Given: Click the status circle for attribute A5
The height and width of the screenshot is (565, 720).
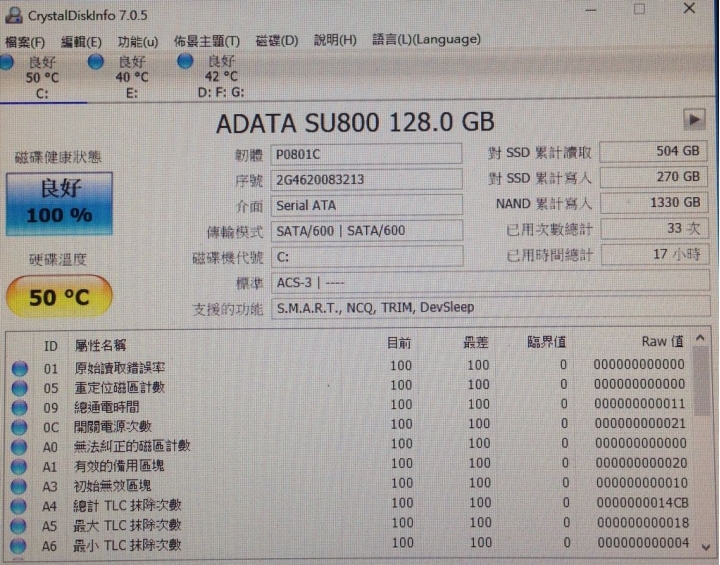Looking at the screenshot, I should click(18, 526).
